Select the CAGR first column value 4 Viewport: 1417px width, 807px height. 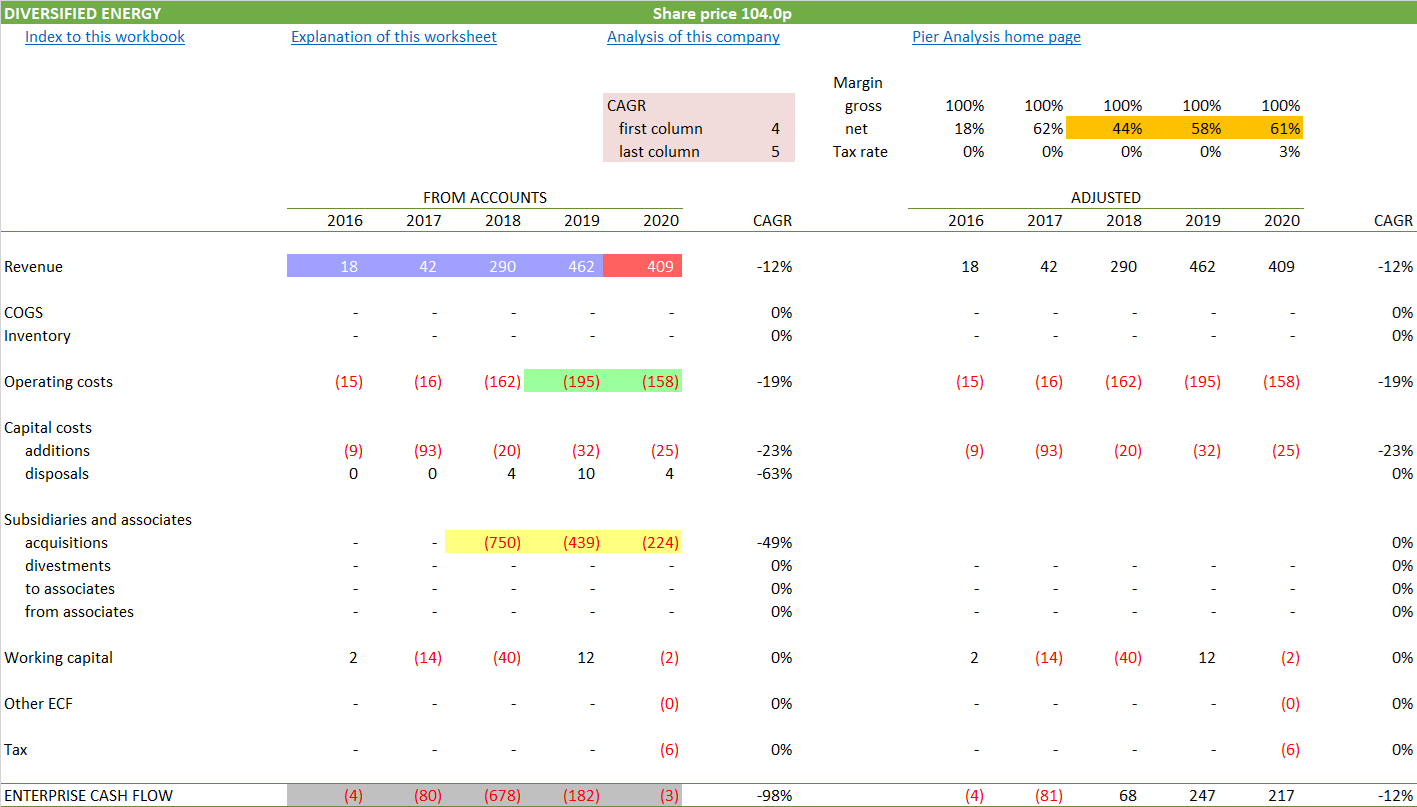click(775, 129)
